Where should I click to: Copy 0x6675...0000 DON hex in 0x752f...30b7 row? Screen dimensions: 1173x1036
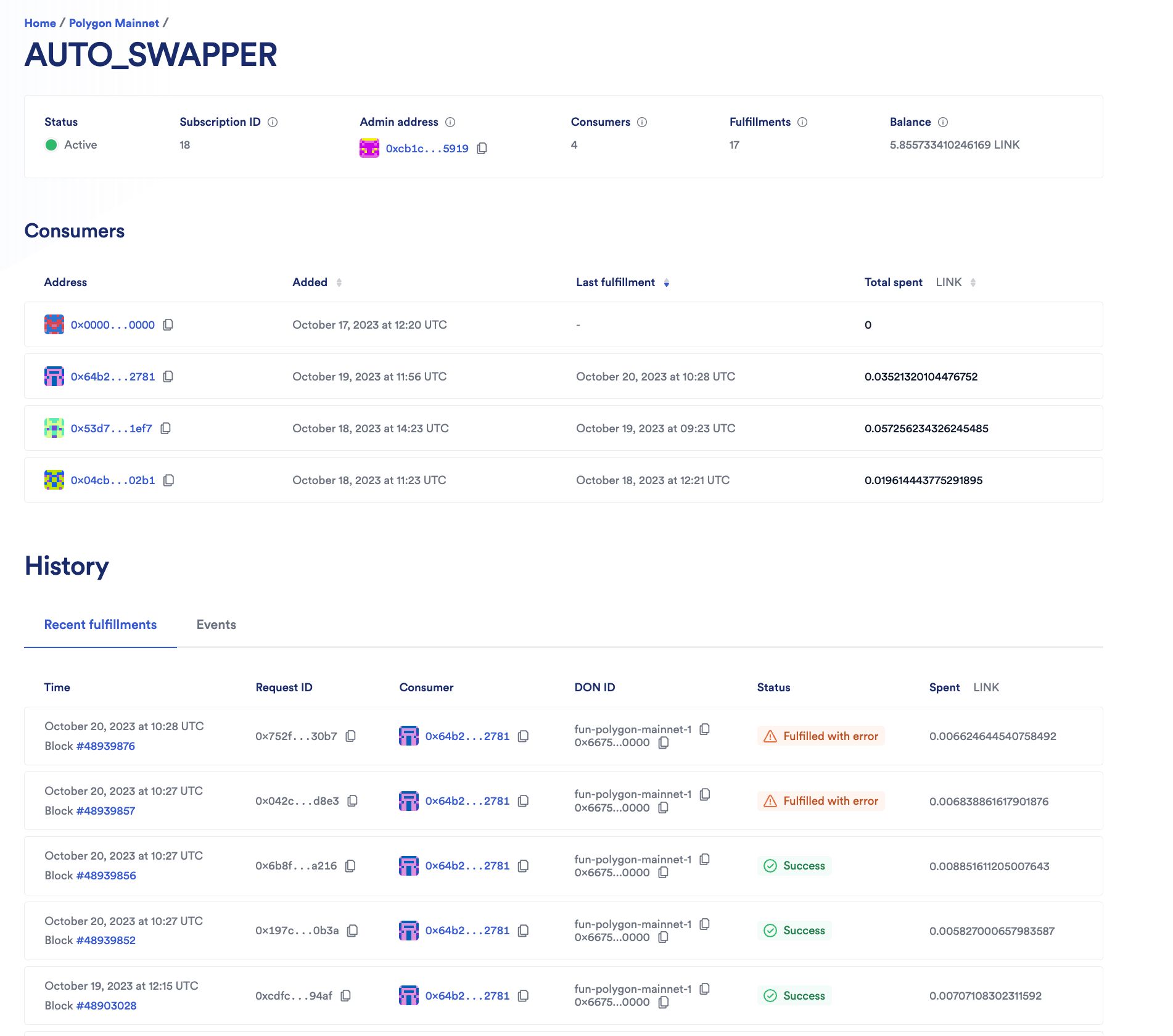(x=664, y=743)
